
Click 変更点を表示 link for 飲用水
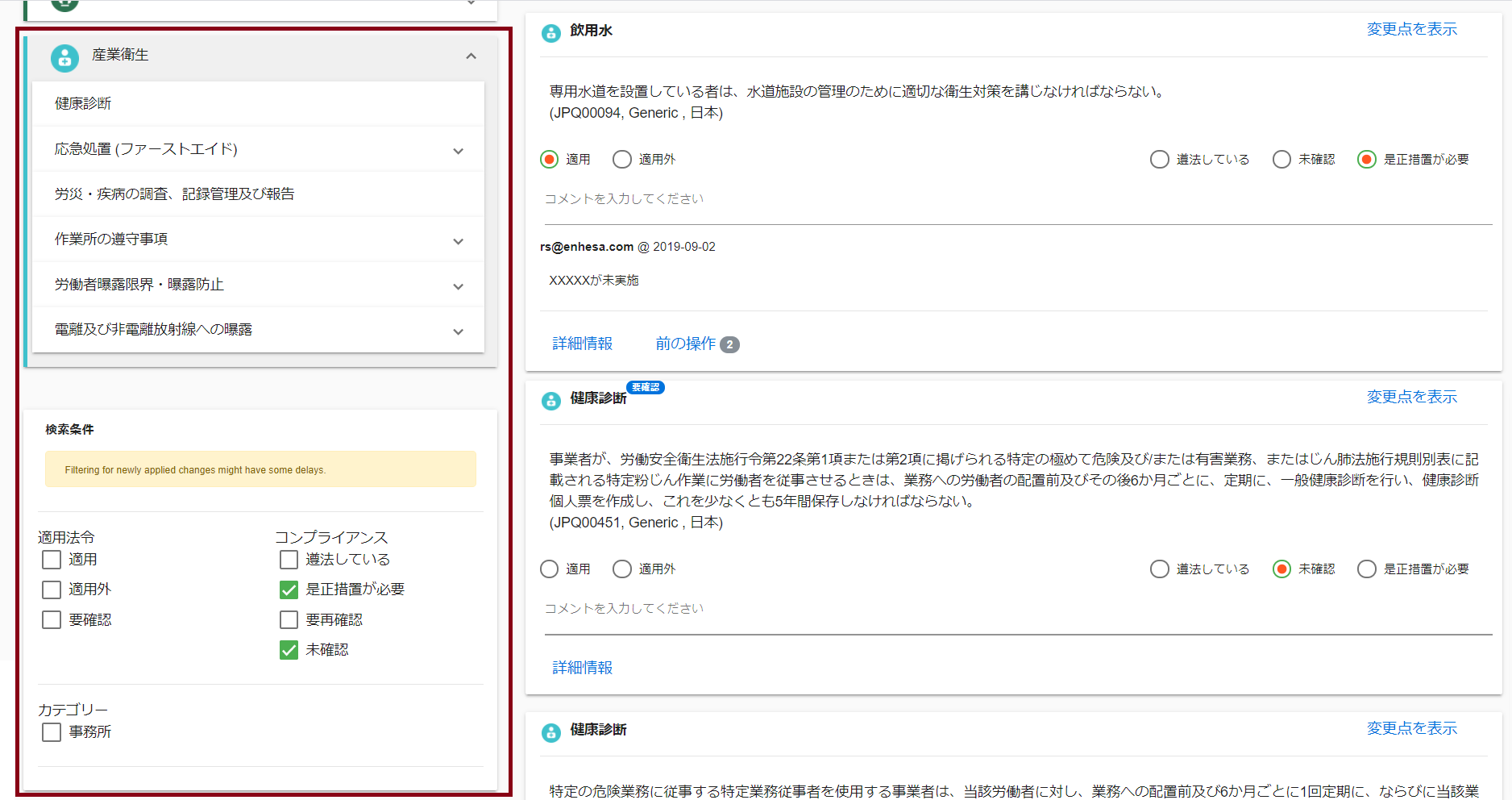1412,29
